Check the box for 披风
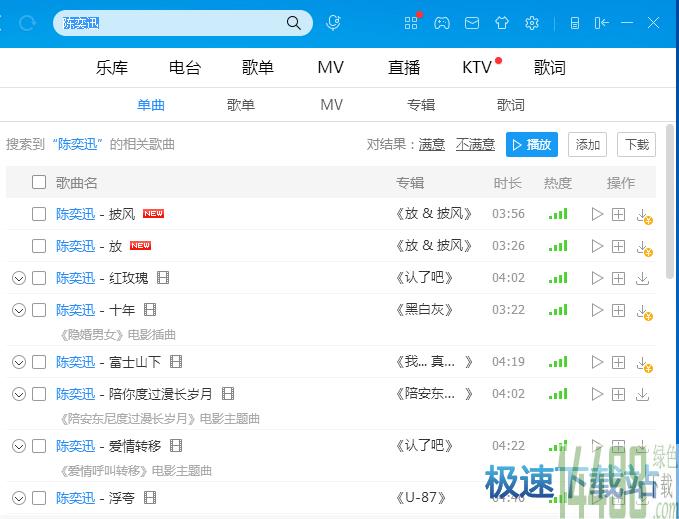This screenshot has width=679, height=519. (x=39, y=214)
